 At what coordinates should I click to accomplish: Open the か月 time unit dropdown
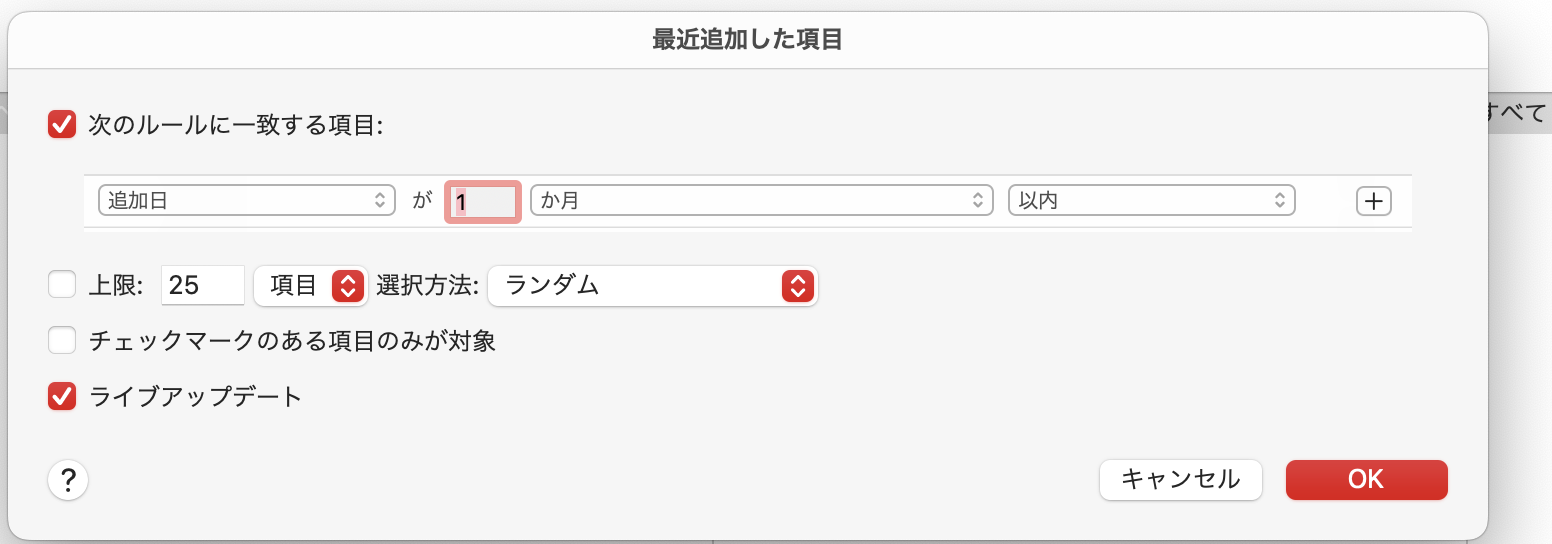761,200
